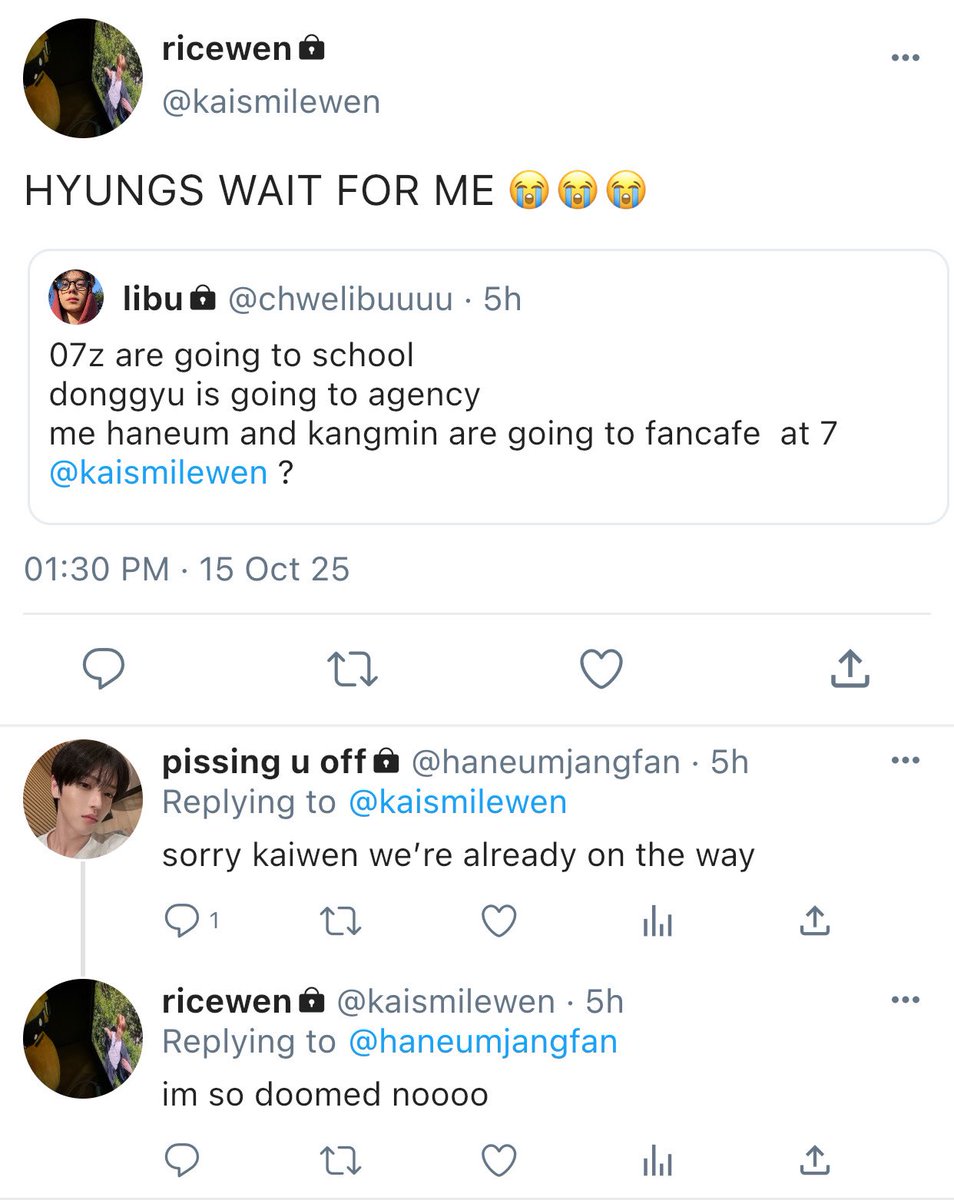Viewport: 954px width, 1200px height.
Task: Open the quoted libu tweet card
Action: tap(487, 386)
